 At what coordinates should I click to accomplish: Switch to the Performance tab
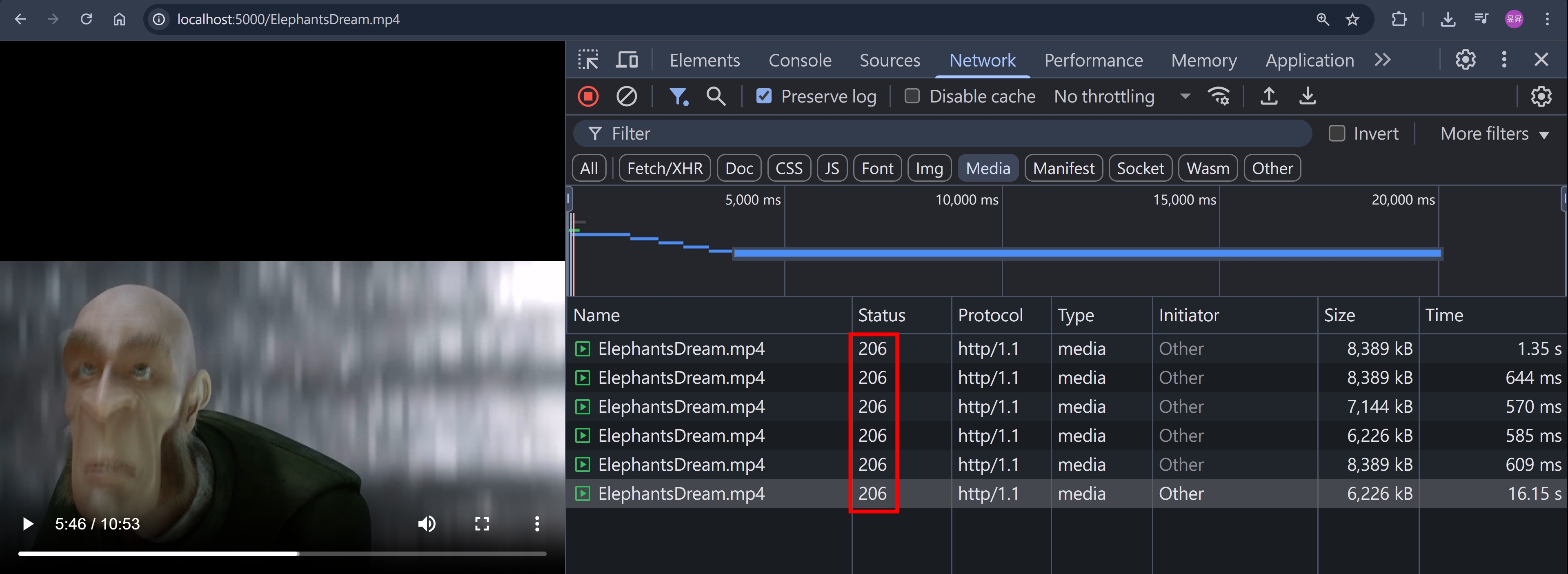1094,60
